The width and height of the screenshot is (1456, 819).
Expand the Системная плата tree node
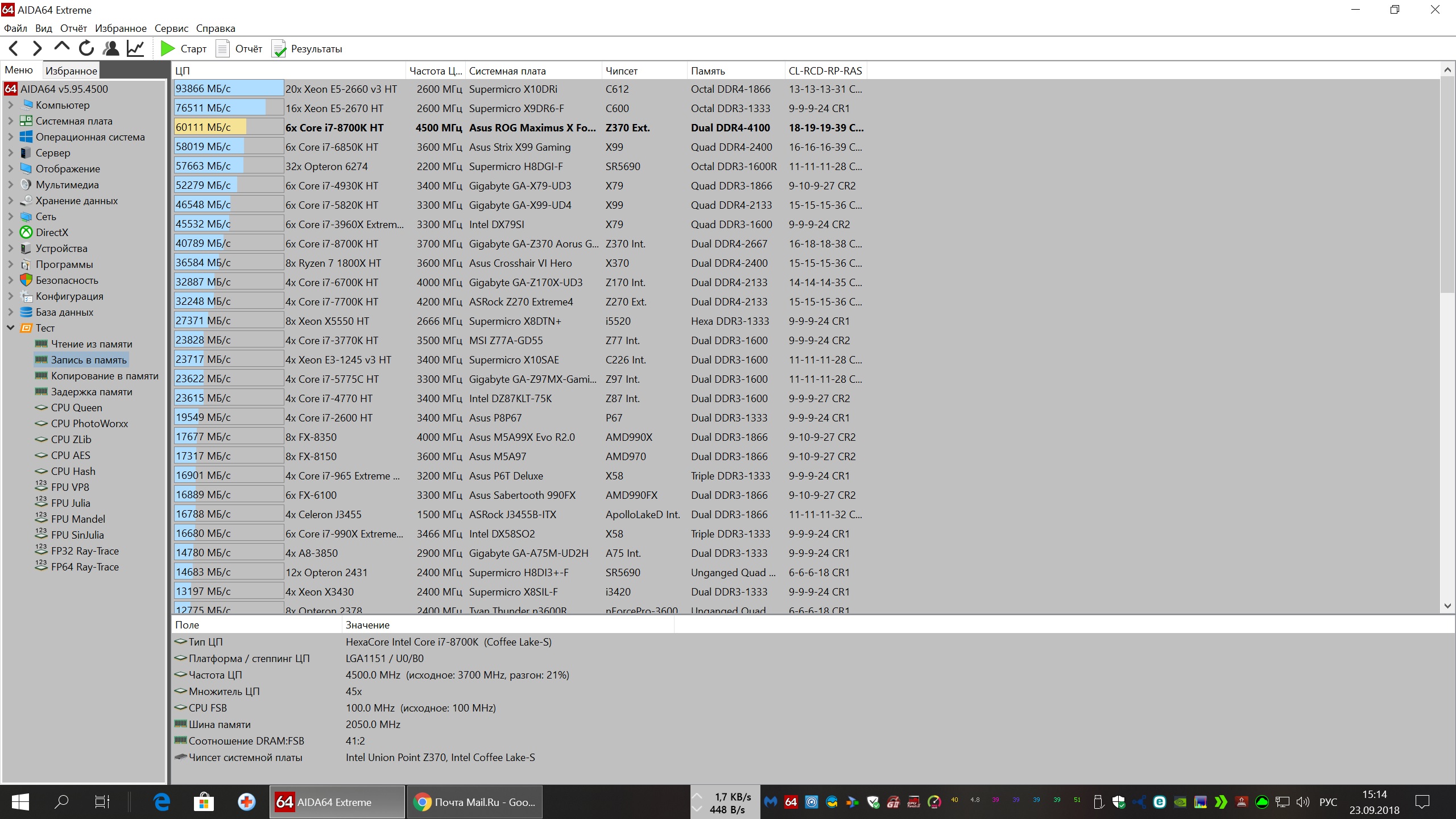click(10, 121)
